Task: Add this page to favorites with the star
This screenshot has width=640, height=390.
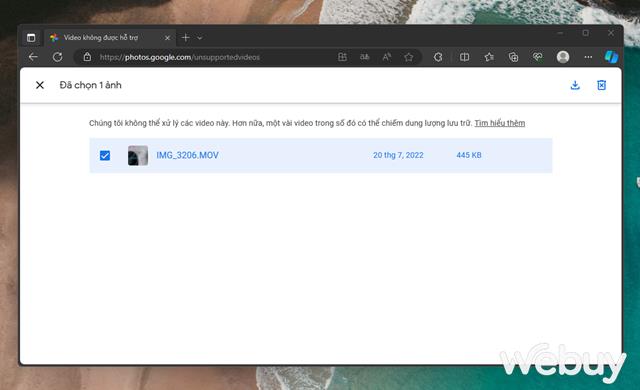Action: (x=409, y=57)
